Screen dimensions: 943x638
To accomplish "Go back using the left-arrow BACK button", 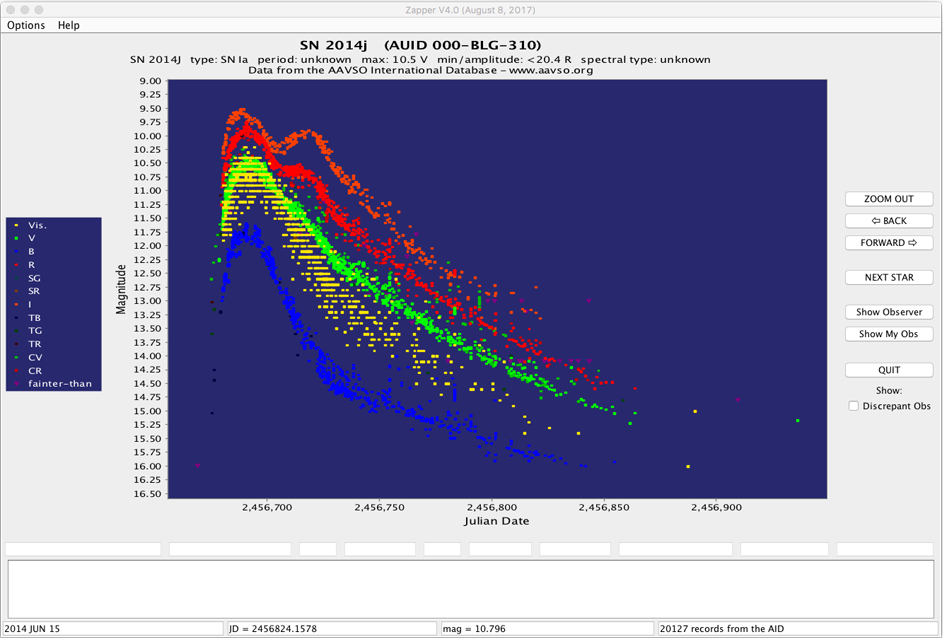I will (x=888, y=221).
